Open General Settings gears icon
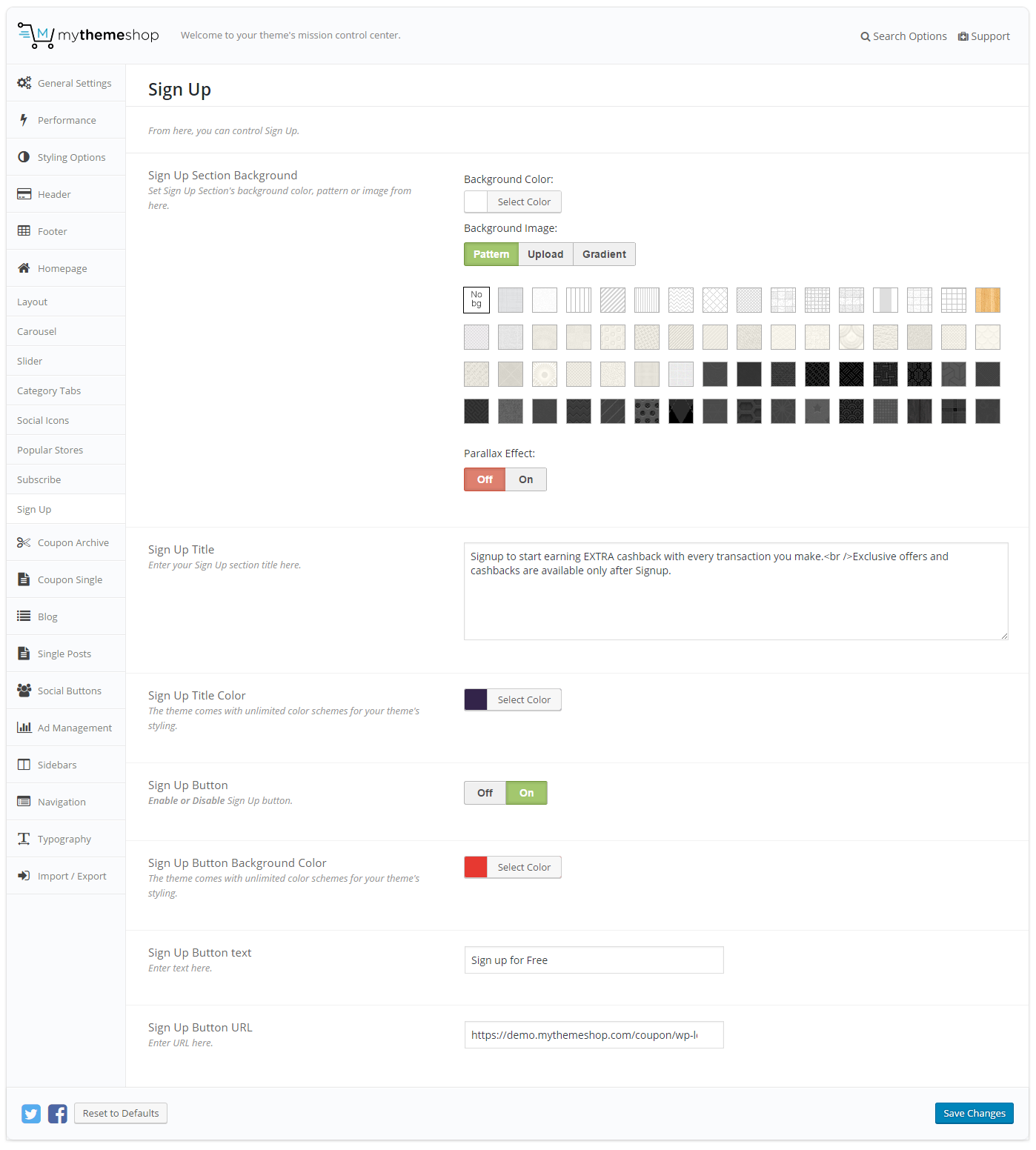Image resolution: width=1036 pixels, height=1150 pixels. (x=24, y=83)
